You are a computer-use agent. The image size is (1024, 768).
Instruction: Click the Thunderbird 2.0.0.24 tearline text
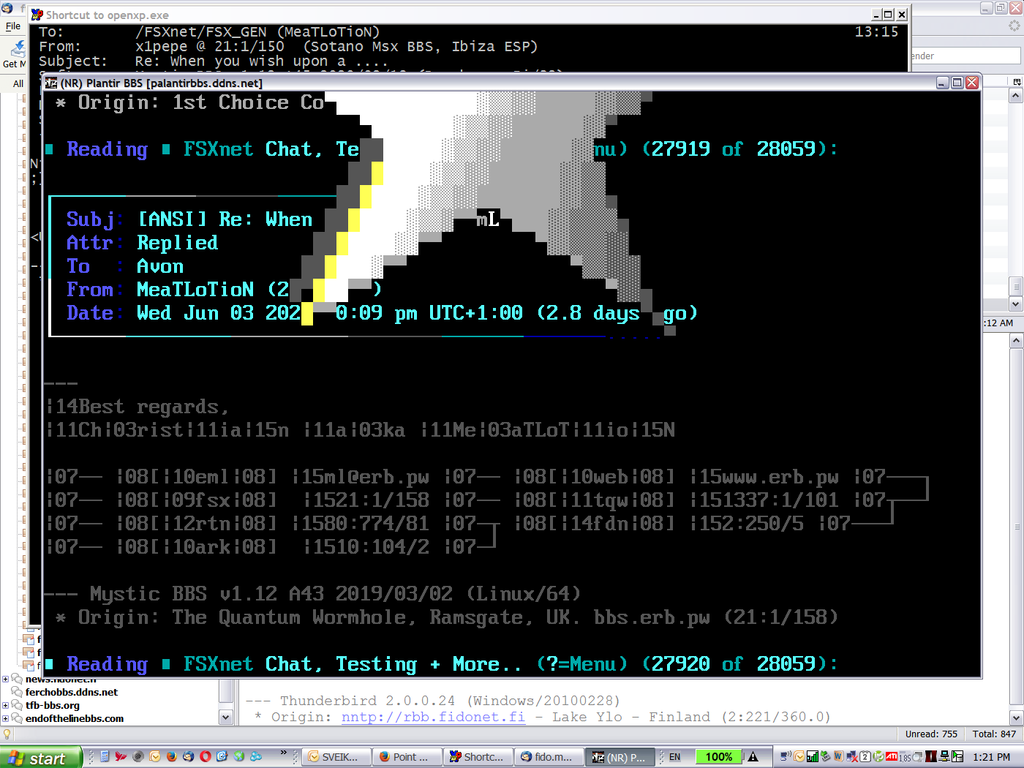tap(433, 701)
